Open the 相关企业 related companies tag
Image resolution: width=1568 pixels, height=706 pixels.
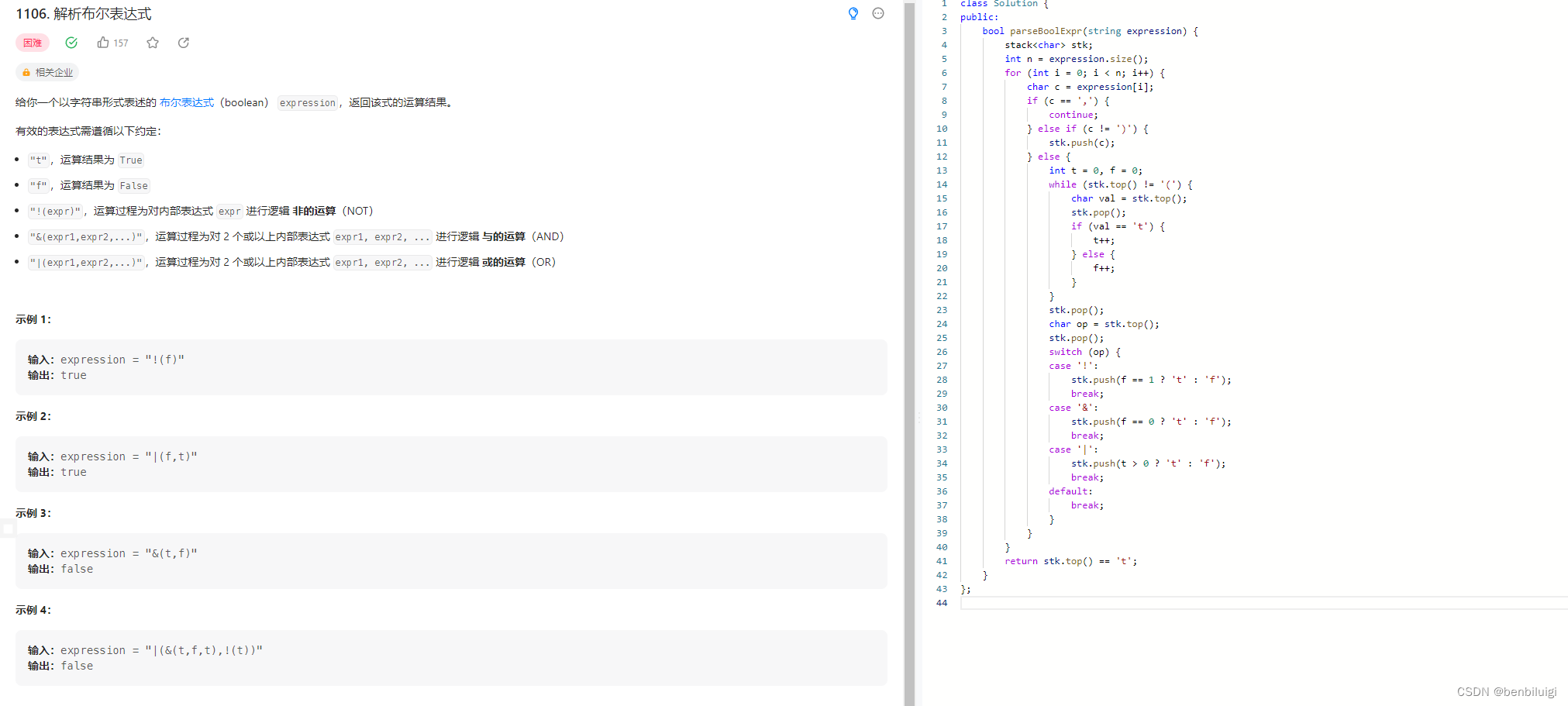pyautogui.click(x=47, y=72)
